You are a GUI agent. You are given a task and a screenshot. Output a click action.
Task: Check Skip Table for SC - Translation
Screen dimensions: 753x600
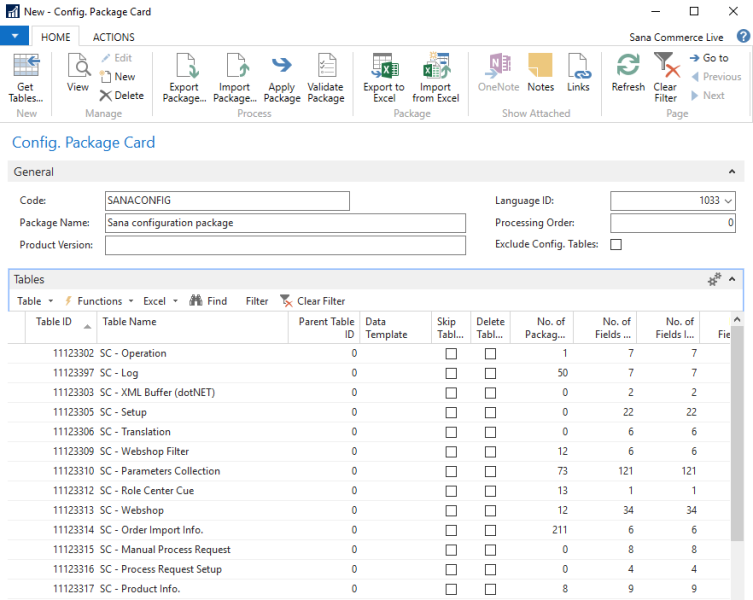451,432
